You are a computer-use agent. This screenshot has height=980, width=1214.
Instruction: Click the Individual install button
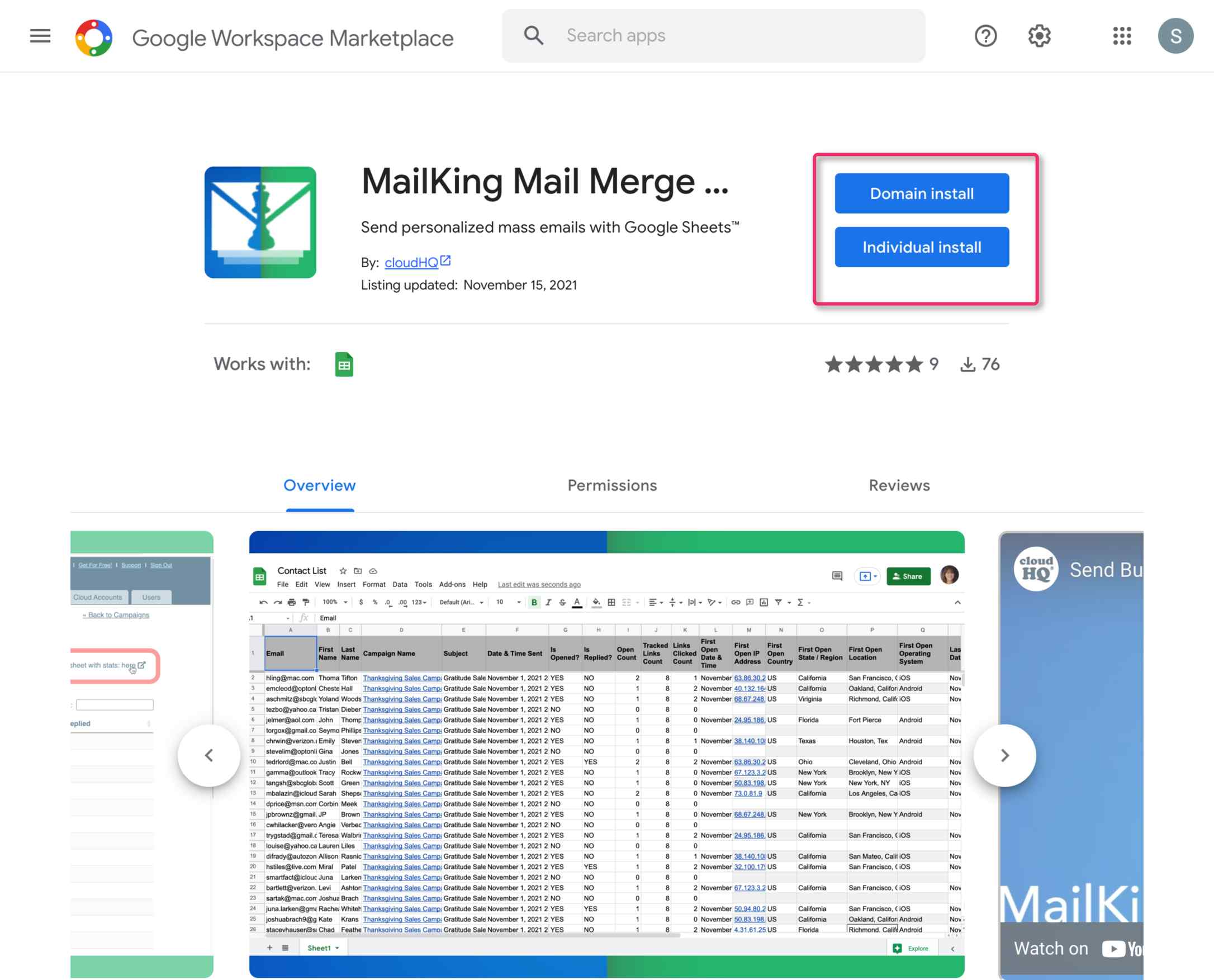click(x=922, y=247)
